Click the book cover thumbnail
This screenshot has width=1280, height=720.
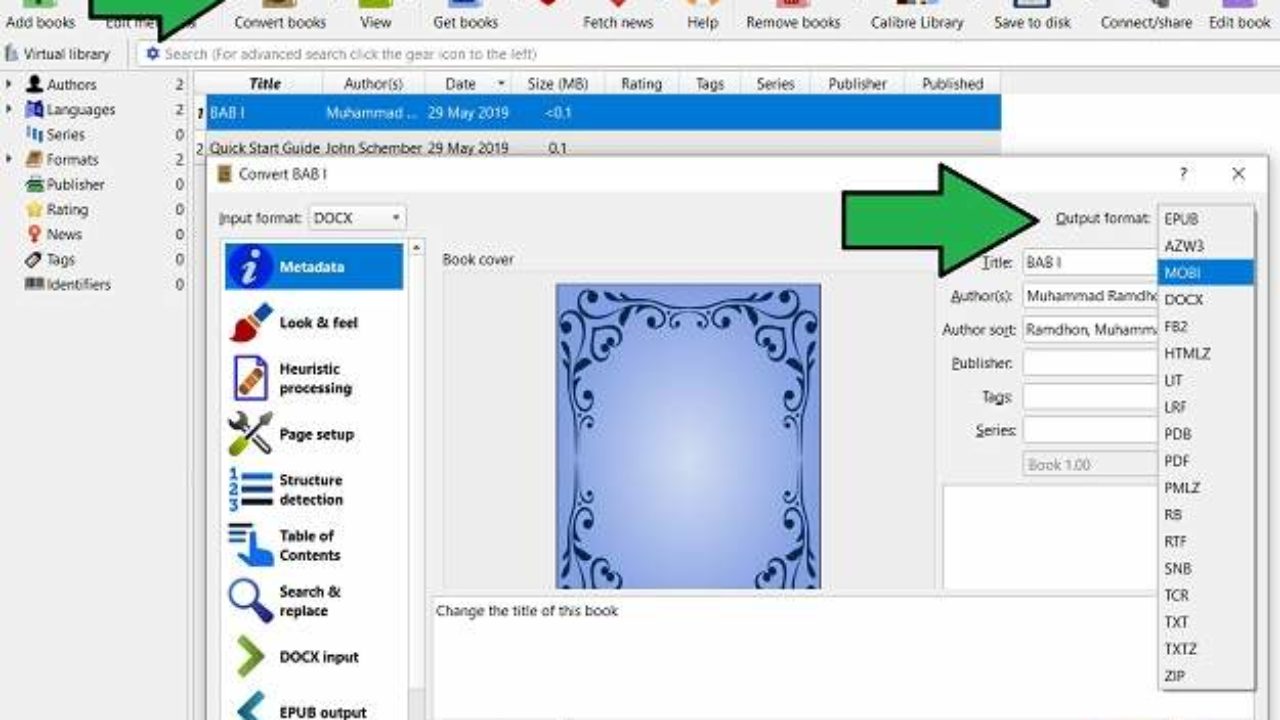pyautogui.click(x=688, y=436)
